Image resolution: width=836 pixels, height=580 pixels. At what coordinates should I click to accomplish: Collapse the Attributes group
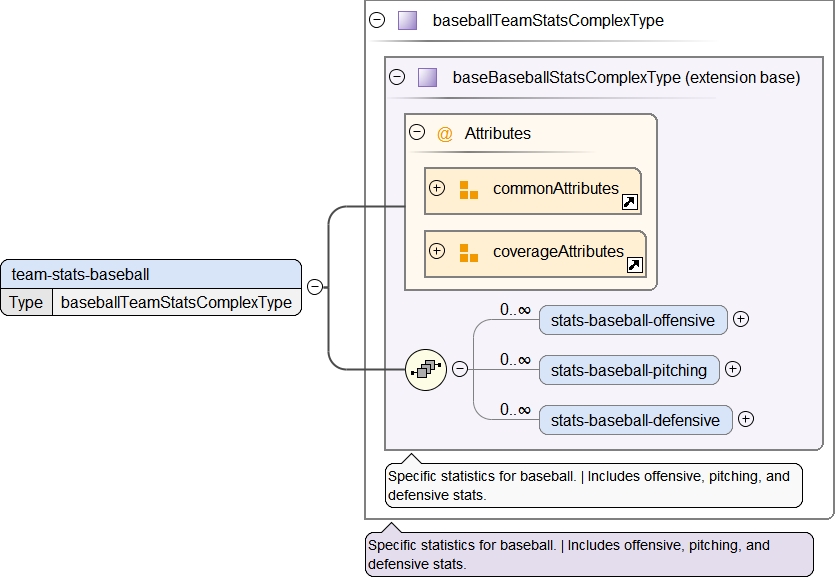[417, 133]
